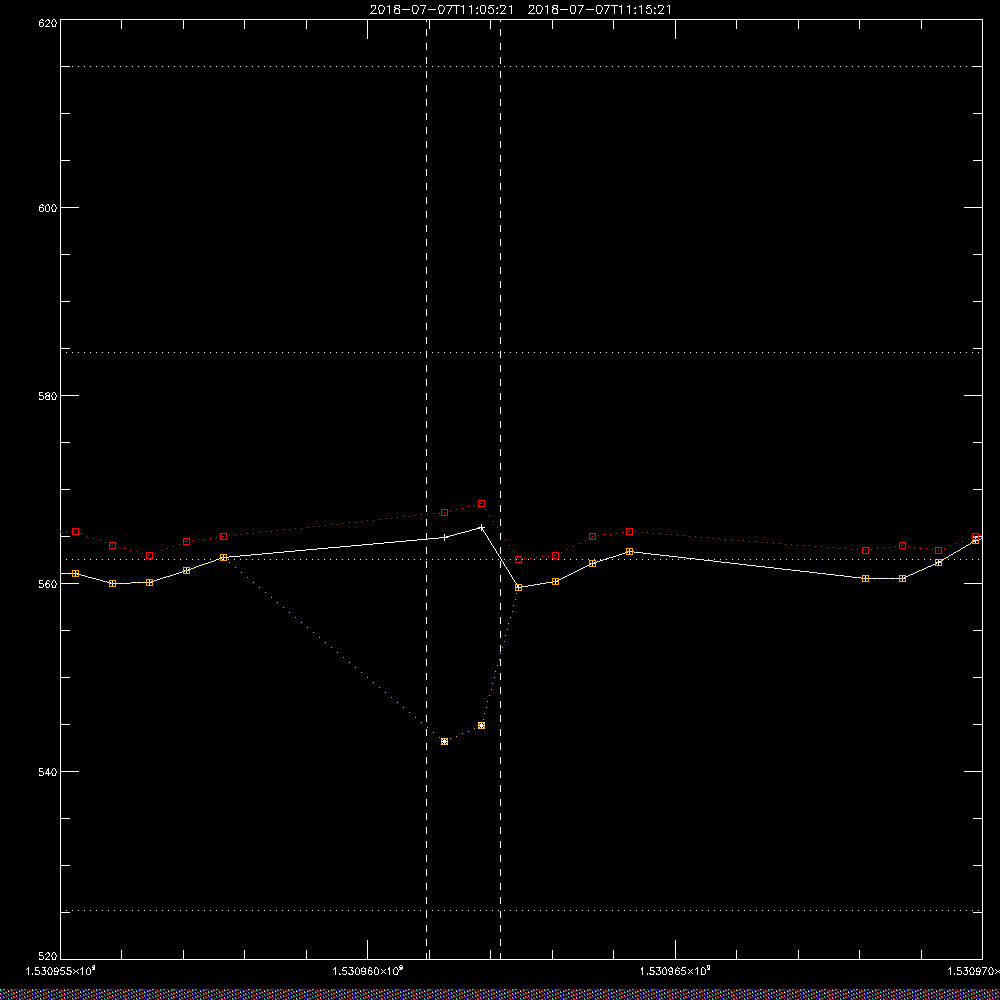Click the white plus marker at the curve peak
Screen dimensions: 1000x1000
482,527
